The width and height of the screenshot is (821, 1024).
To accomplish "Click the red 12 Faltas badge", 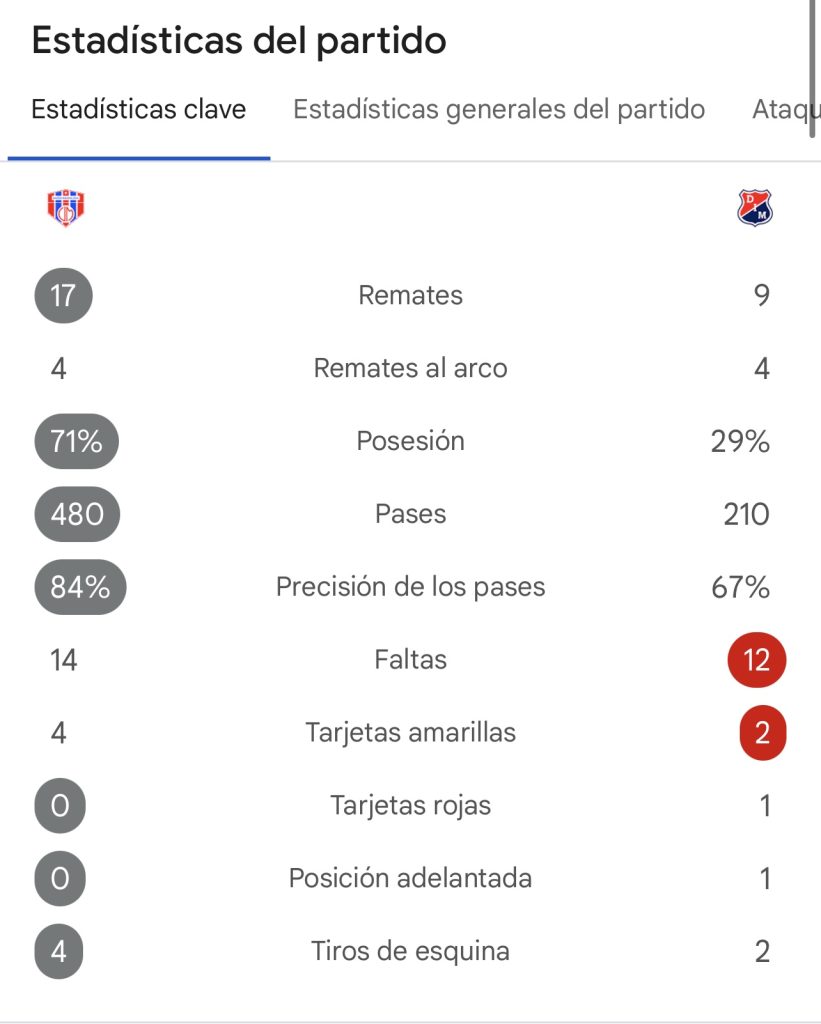I will point(757,660).
